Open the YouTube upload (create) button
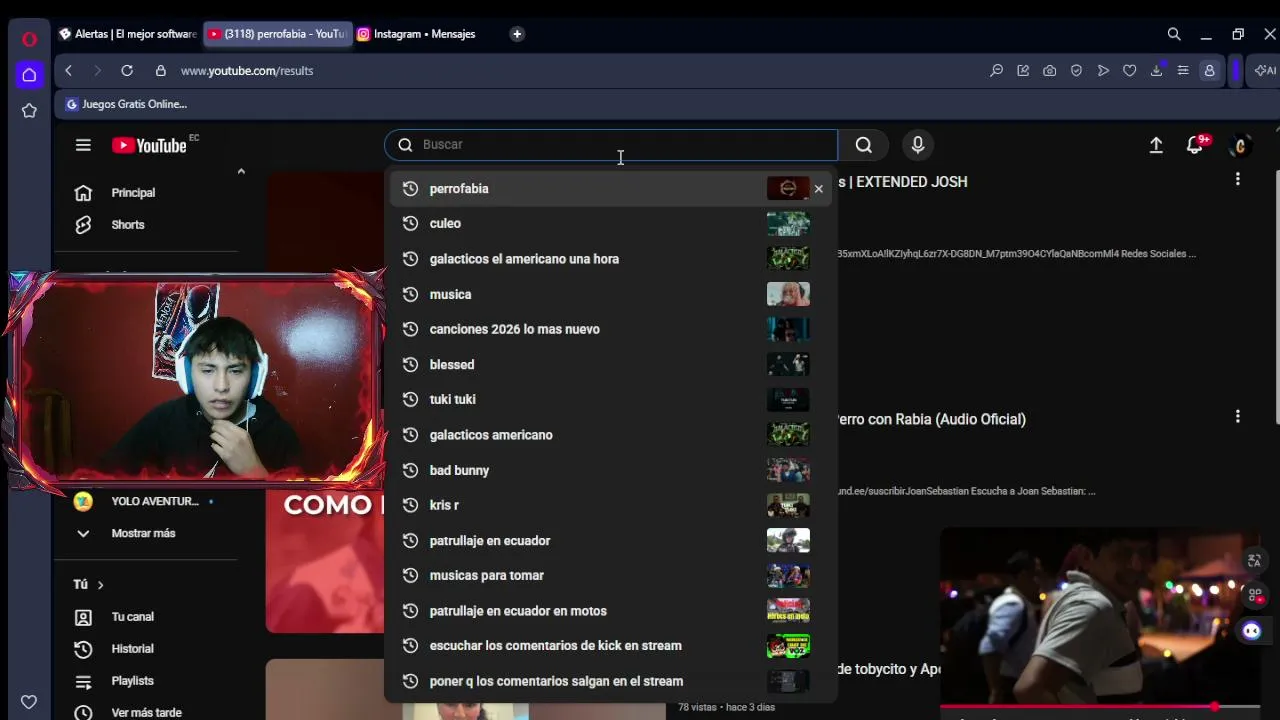 pyautogui.click(x=1156, y=145)
